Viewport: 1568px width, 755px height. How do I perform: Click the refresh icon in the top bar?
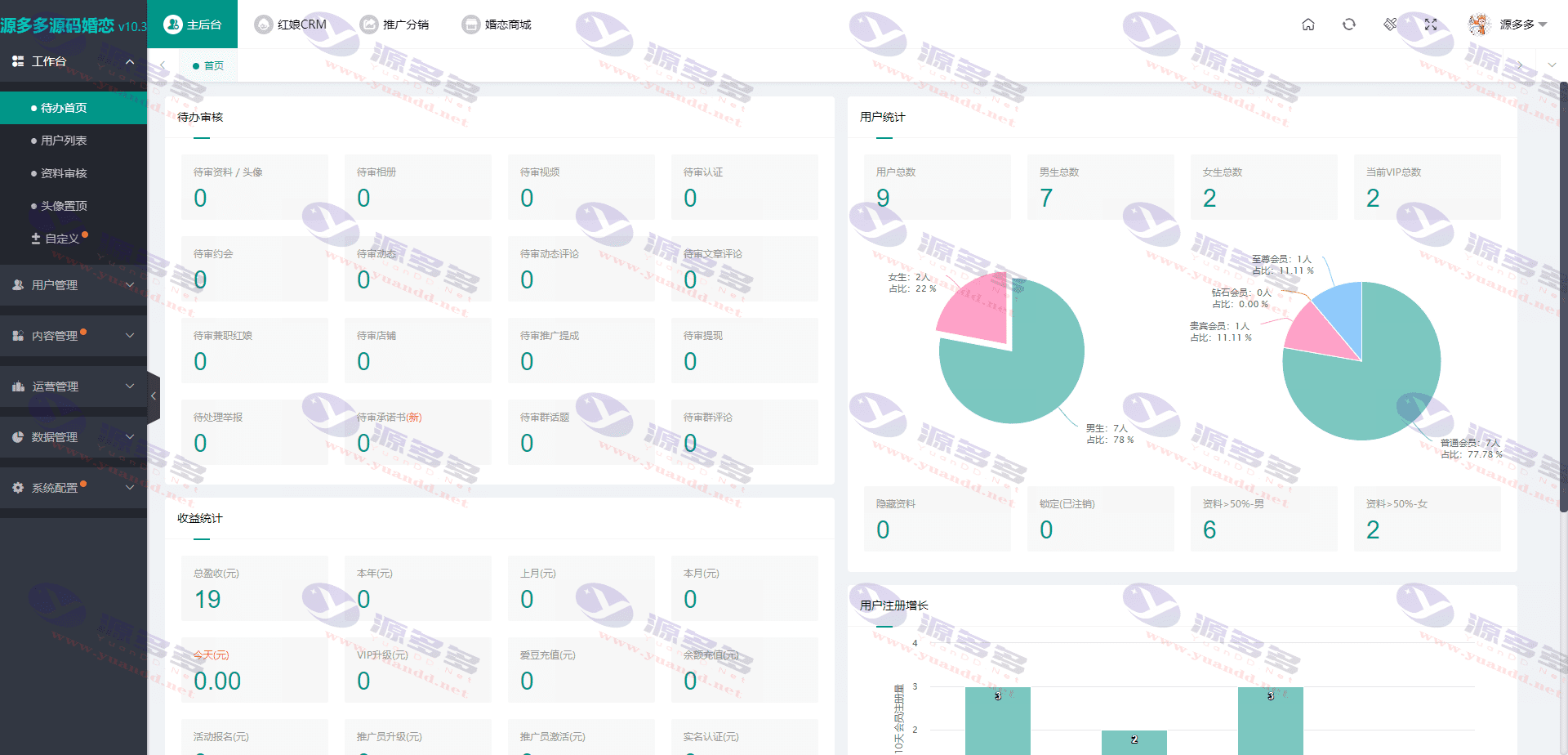click(1349, 25)
